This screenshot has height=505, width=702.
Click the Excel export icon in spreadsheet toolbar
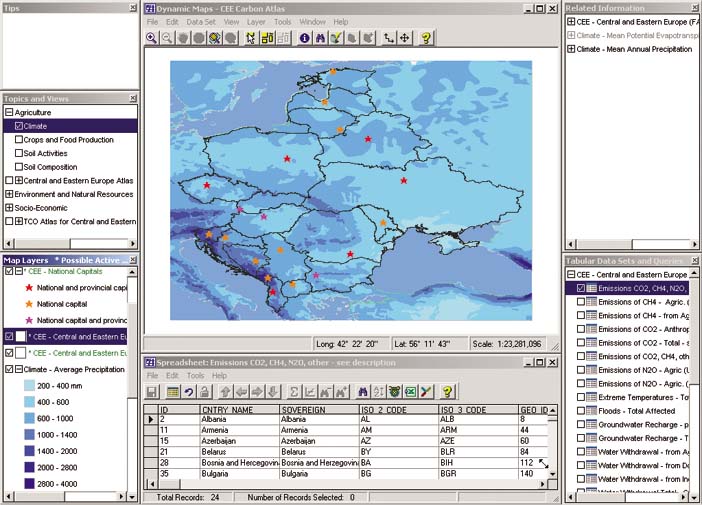tap(410, 392)
